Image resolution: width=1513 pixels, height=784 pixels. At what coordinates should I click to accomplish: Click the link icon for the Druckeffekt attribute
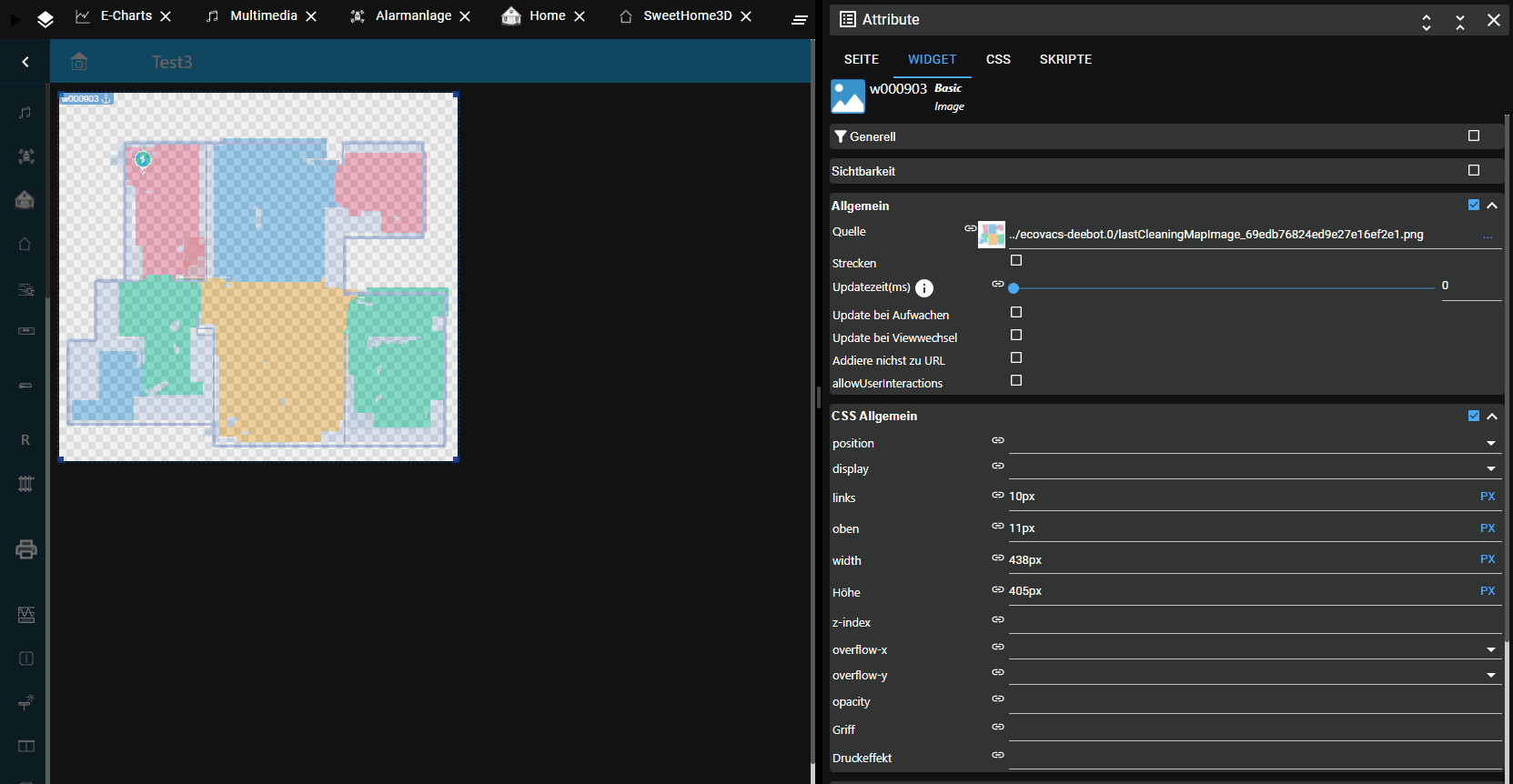click(x=998, y=755)
